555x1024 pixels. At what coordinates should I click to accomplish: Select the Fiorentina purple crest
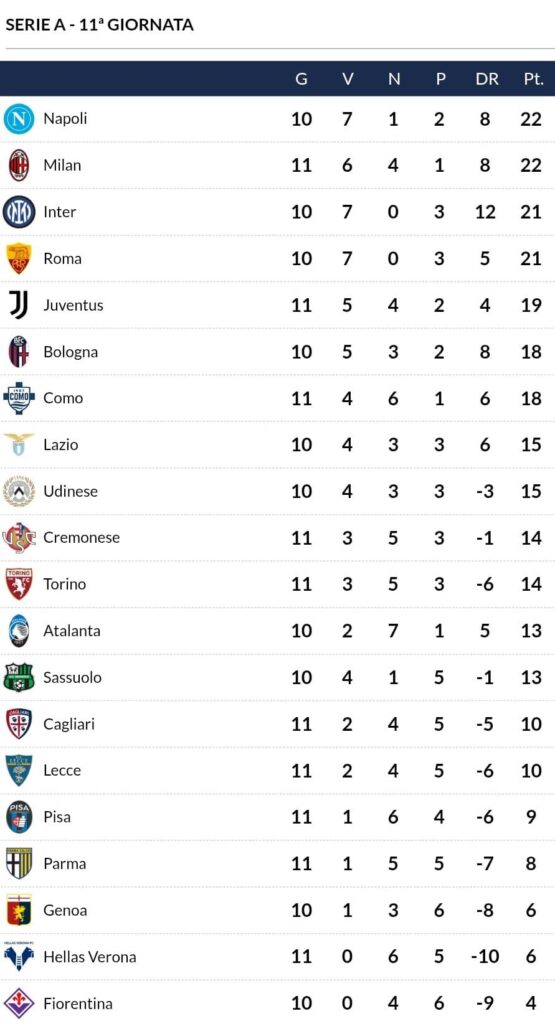[x=19, y=1004]
